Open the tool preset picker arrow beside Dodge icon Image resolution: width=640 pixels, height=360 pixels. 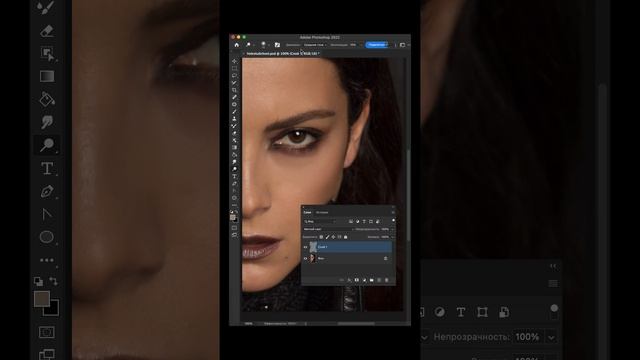click(x=254, y=45)
